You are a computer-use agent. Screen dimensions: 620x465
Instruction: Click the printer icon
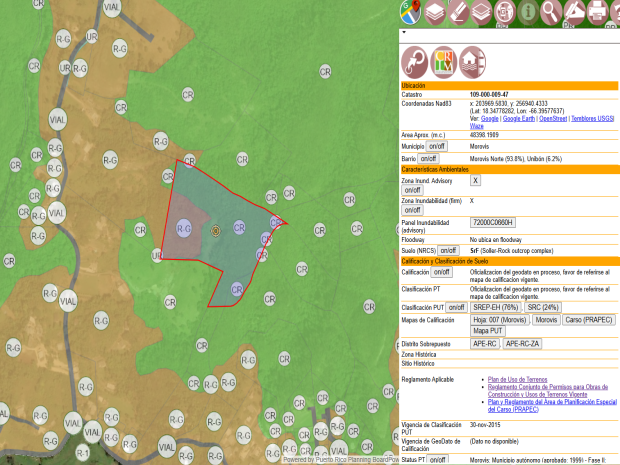(599, 11)
